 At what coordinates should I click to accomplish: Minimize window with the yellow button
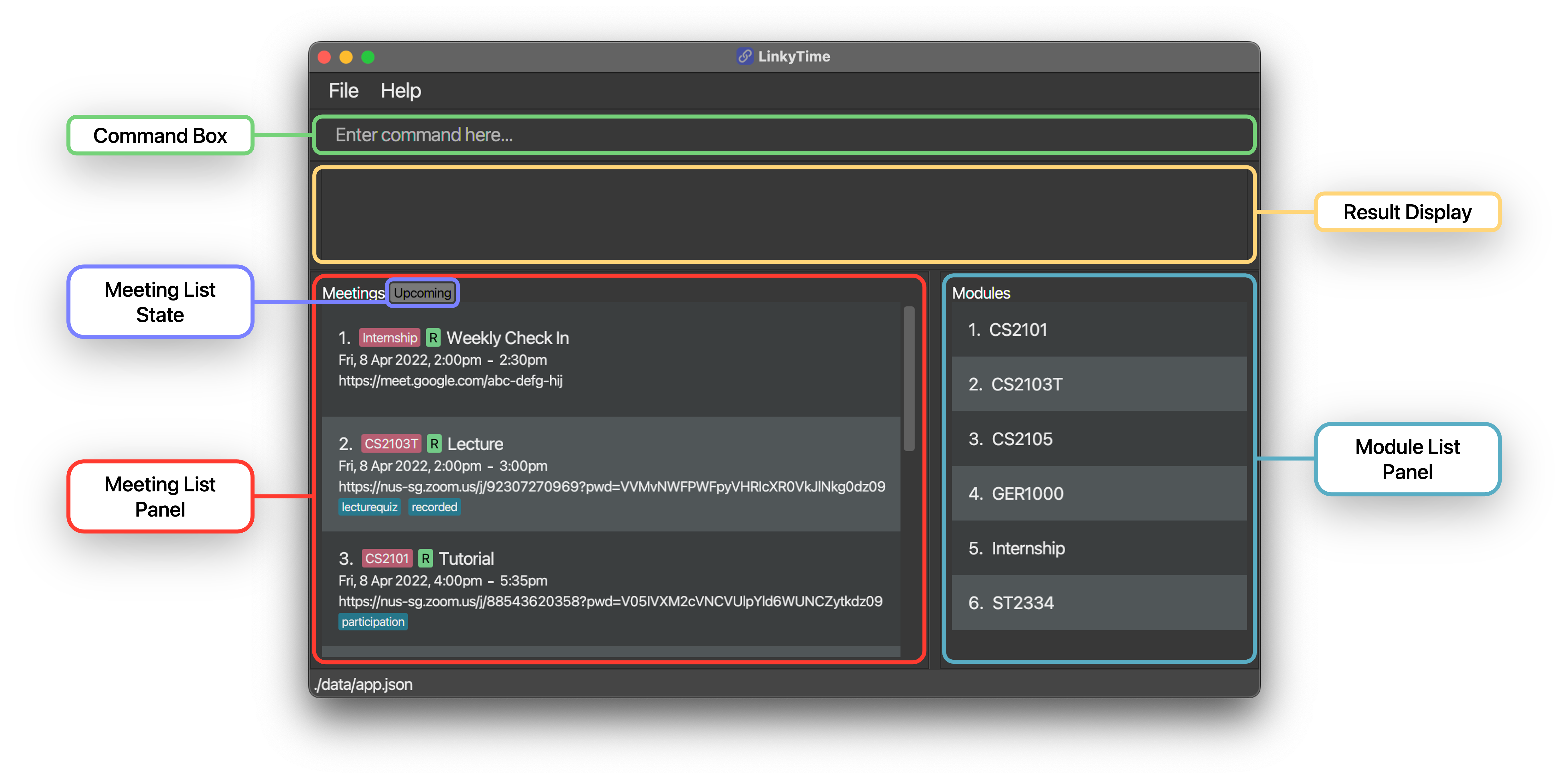pyautogui.click(x=346, y=57)
